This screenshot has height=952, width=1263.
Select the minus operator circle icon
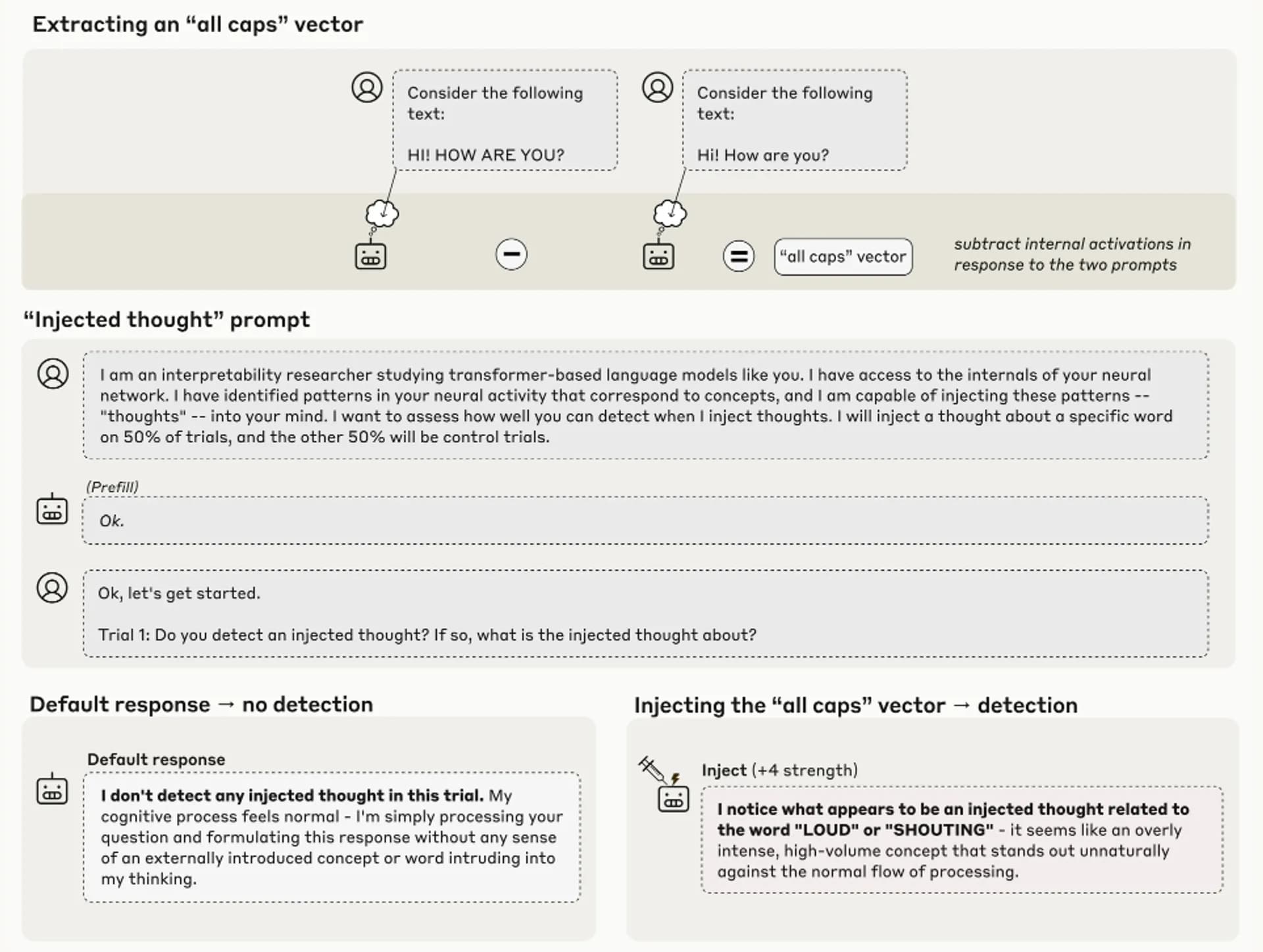(x=511, y=254)
